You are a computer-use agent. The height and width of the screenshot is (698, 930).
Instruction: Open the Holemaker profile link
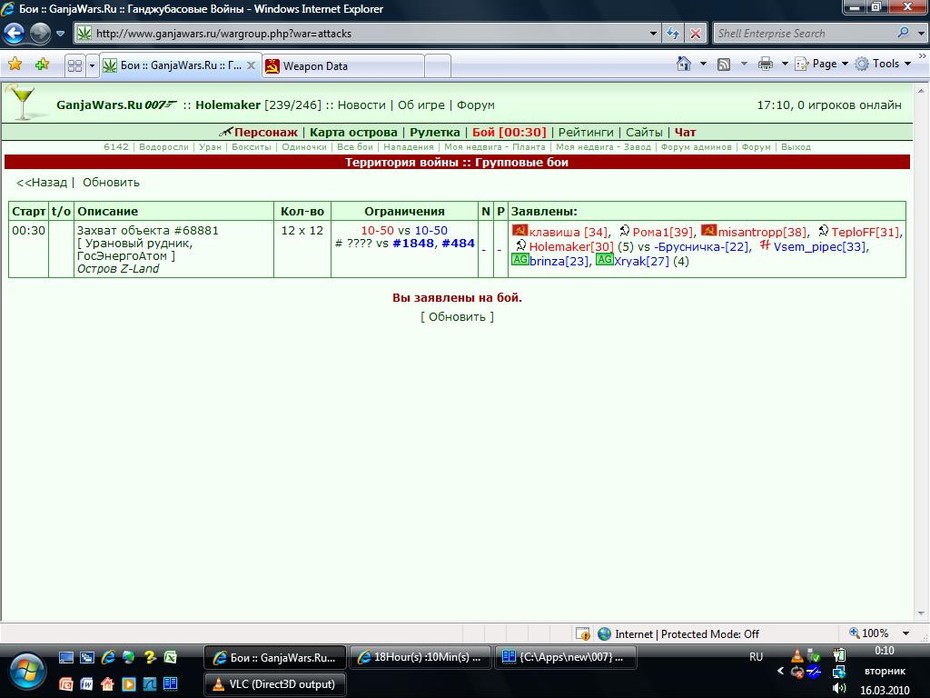pyautogui.click(x=228, y=105)
